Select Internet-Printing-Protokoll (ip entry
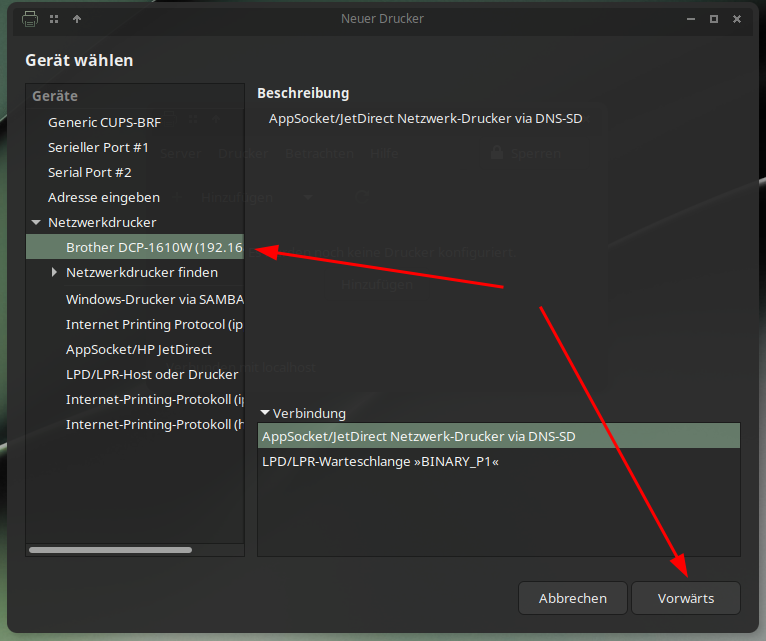 pyautogui.click(x=135, y=399)
